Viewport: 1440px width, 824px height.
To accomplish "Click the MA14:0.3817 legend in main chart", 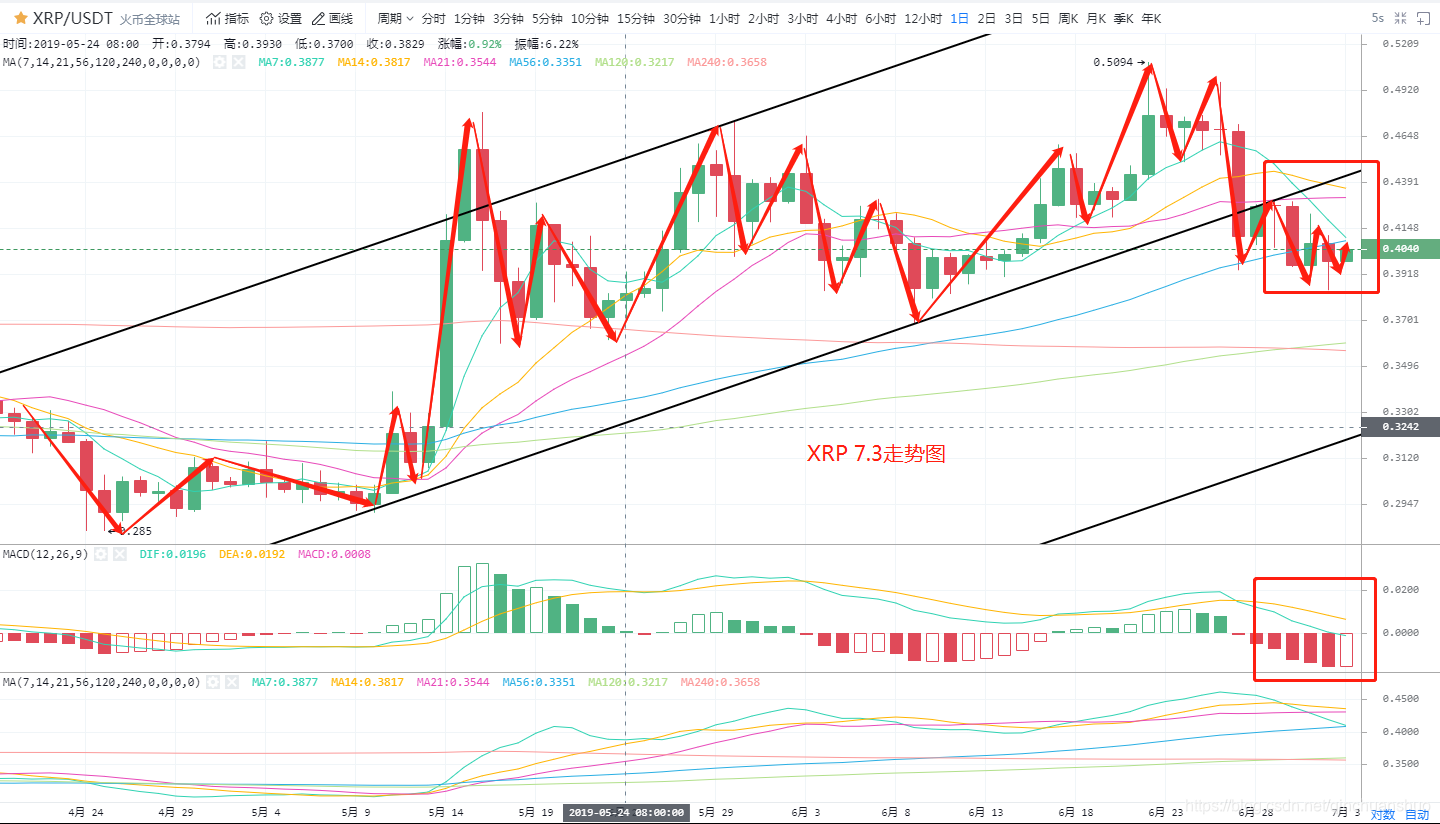I will click(x=374, y=62).
